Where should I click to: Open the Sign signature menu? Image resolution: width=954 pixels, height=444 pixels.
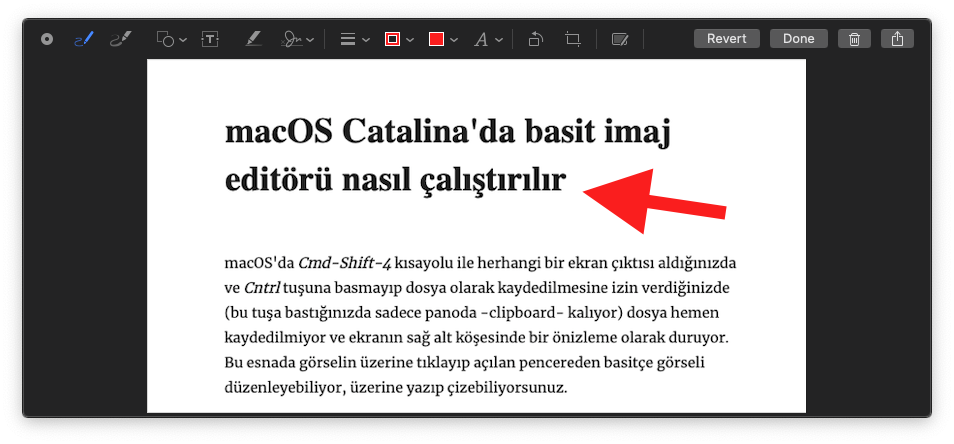[298, 40]
